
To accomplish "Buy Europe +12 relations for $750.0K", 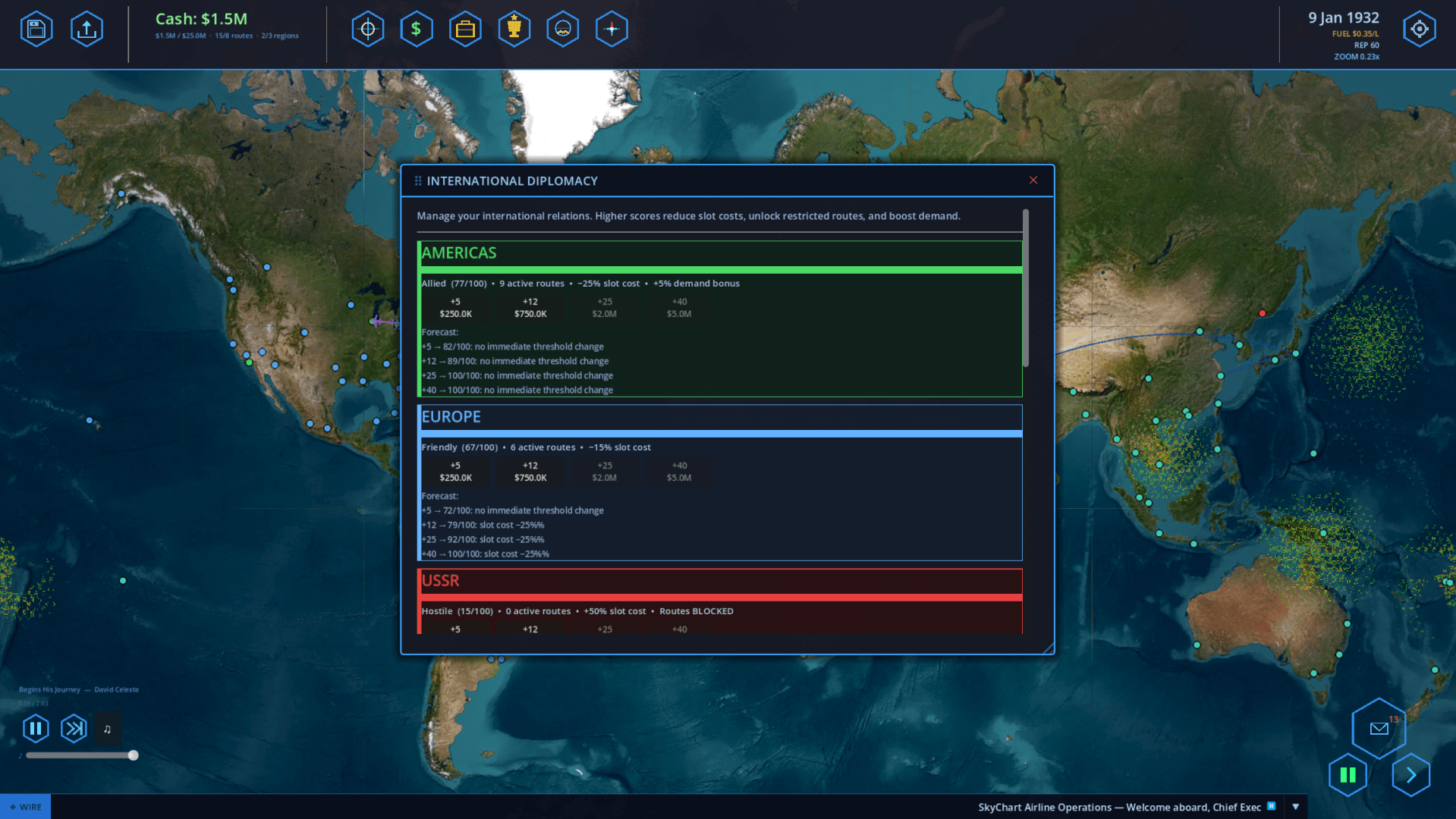I will [x=530, y=472].
